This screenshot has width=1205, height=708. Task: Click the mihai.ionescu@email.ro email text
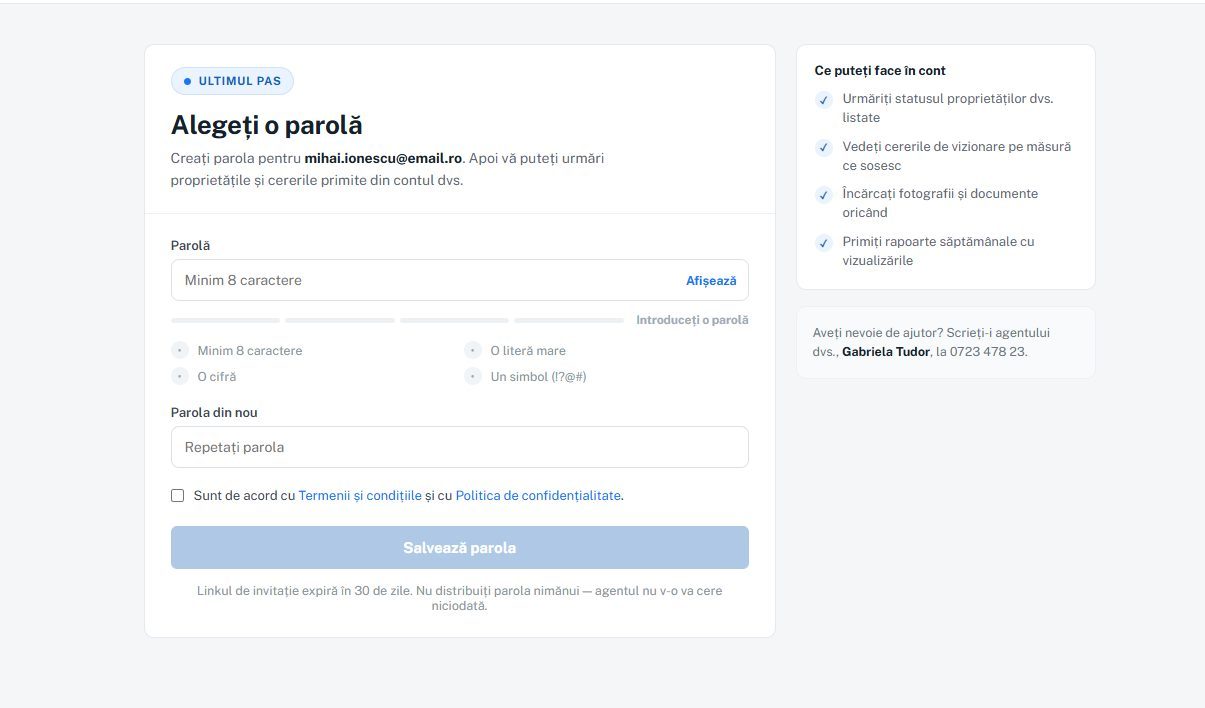point(383,158)
